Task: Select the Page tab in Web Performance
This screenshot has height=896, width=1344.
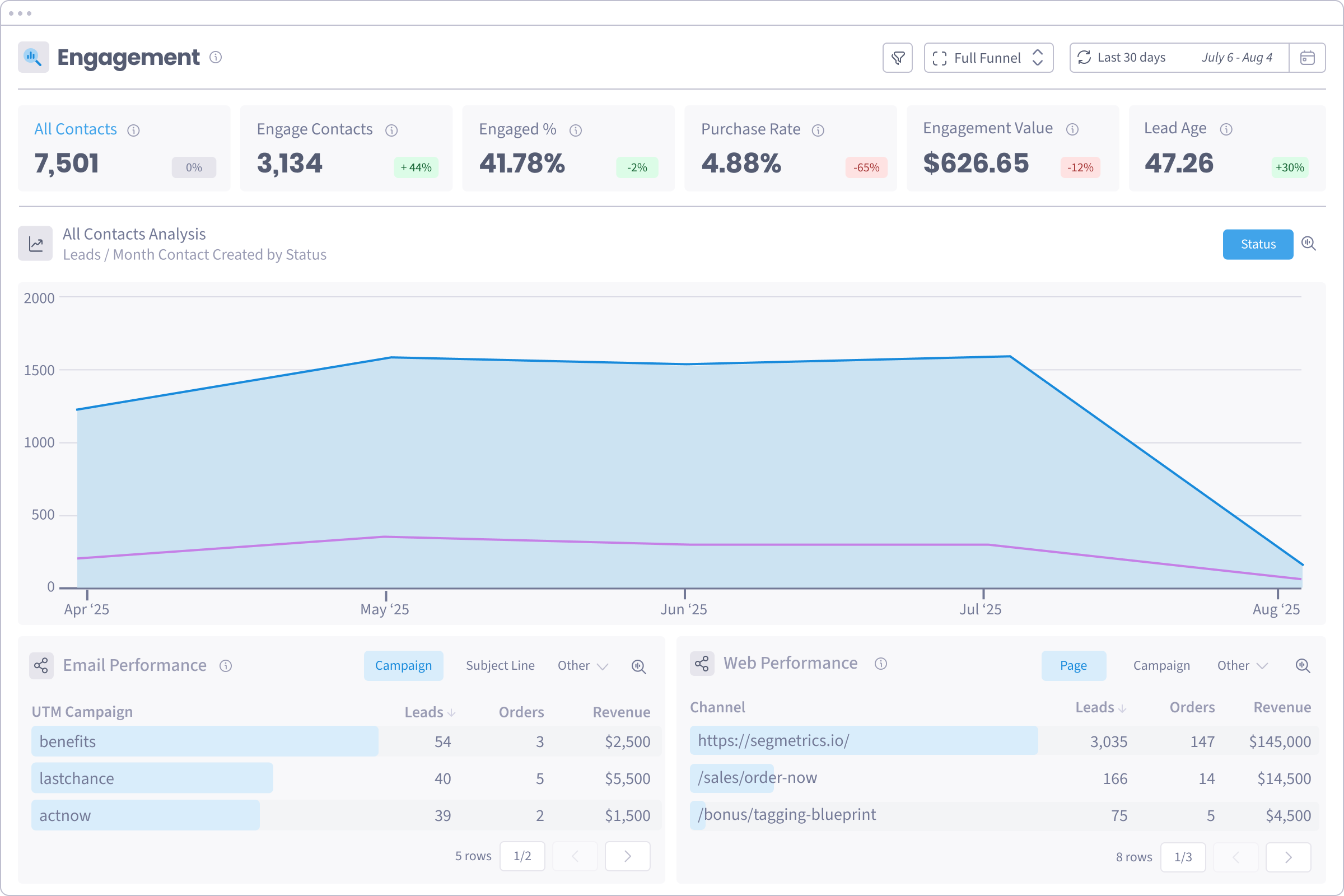Action: click(1073, 666)
